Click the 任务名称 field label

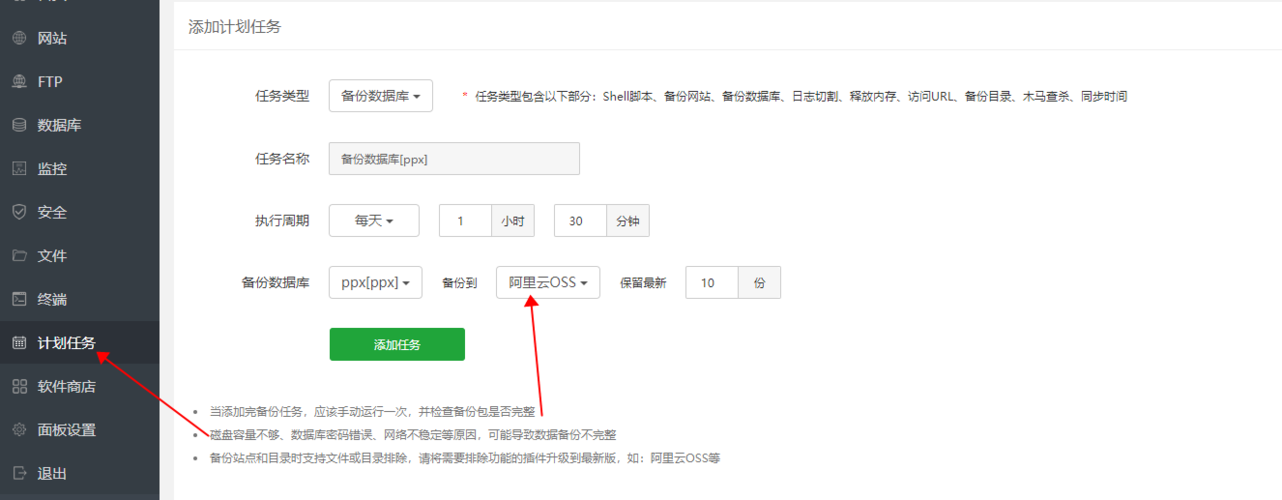click(x=282, y=158)
